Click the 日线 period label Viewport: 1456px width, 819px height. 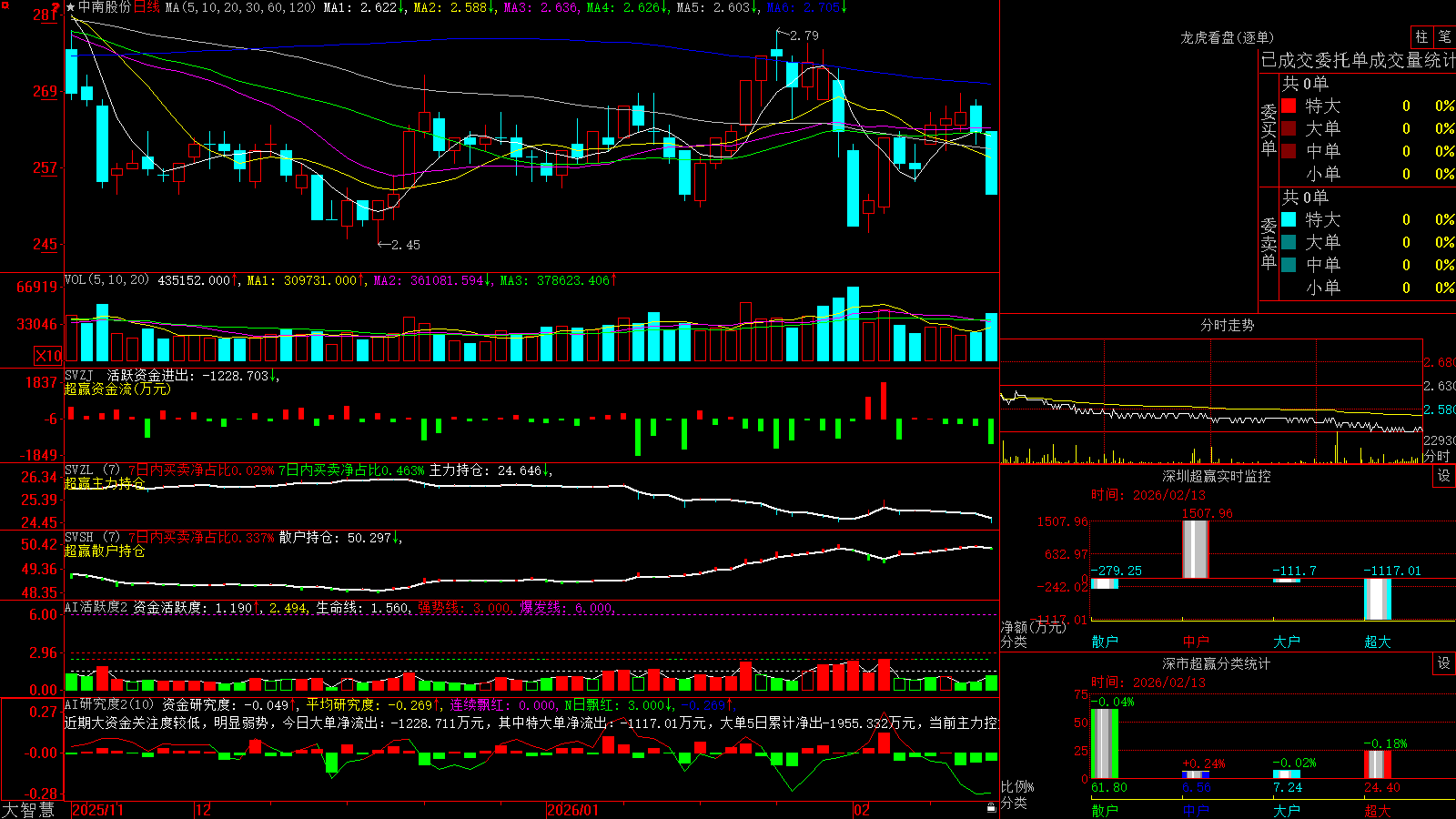[147, 7]
